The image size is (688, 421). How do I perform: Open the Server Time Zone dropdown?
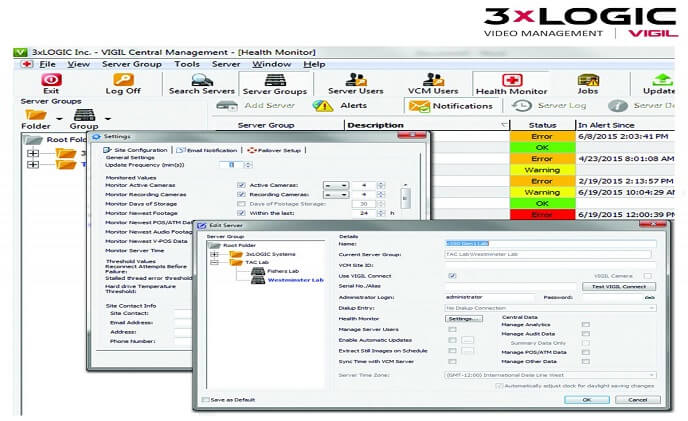(x=550, y=375)
